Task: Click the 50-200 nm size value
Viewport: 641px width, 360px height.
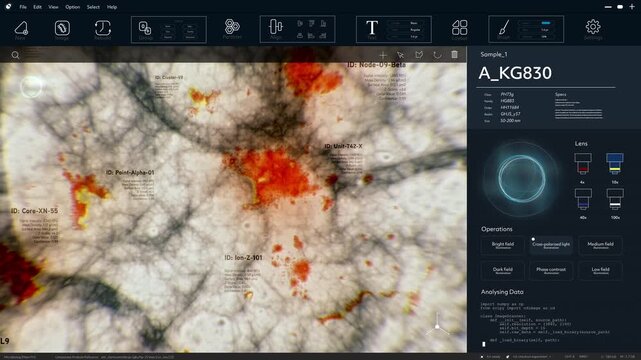Action: [510, 121]
